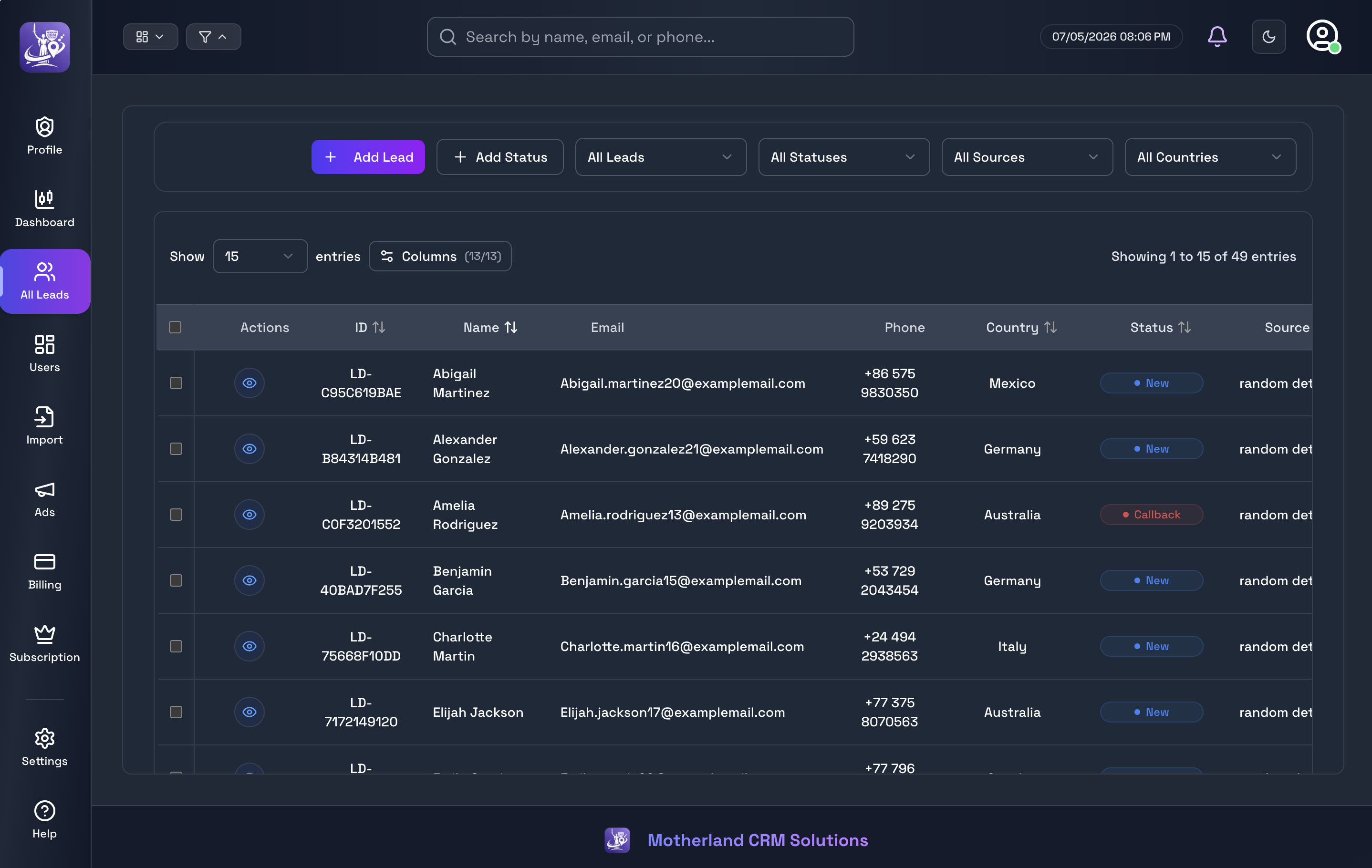Toggle dark mode moon button
1372x868 pixels.
[1268, 36]
